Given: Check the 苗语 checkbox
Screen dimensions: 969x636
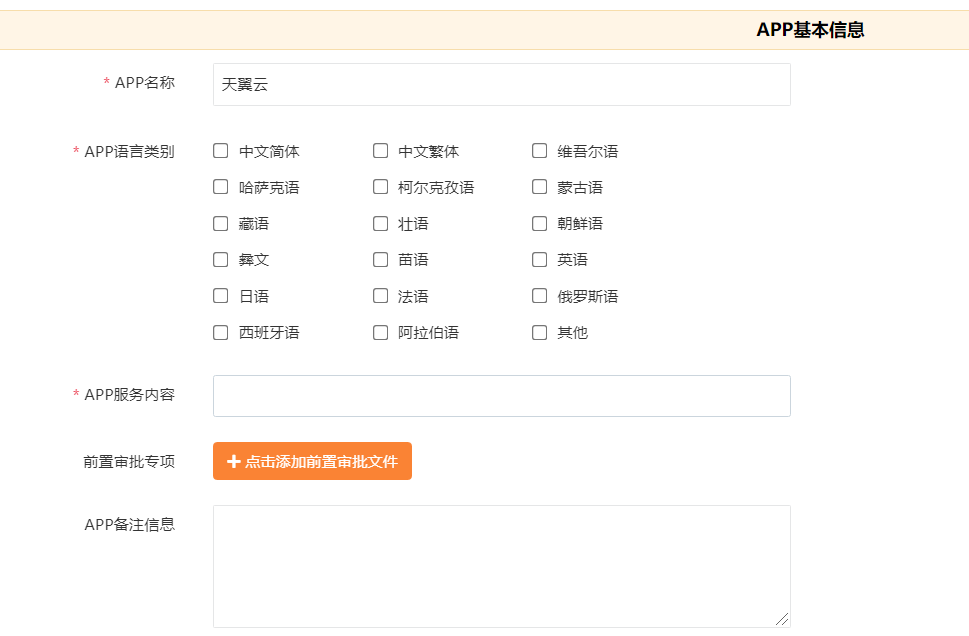Looking at the screenshot, I should [x=381, y=260].
